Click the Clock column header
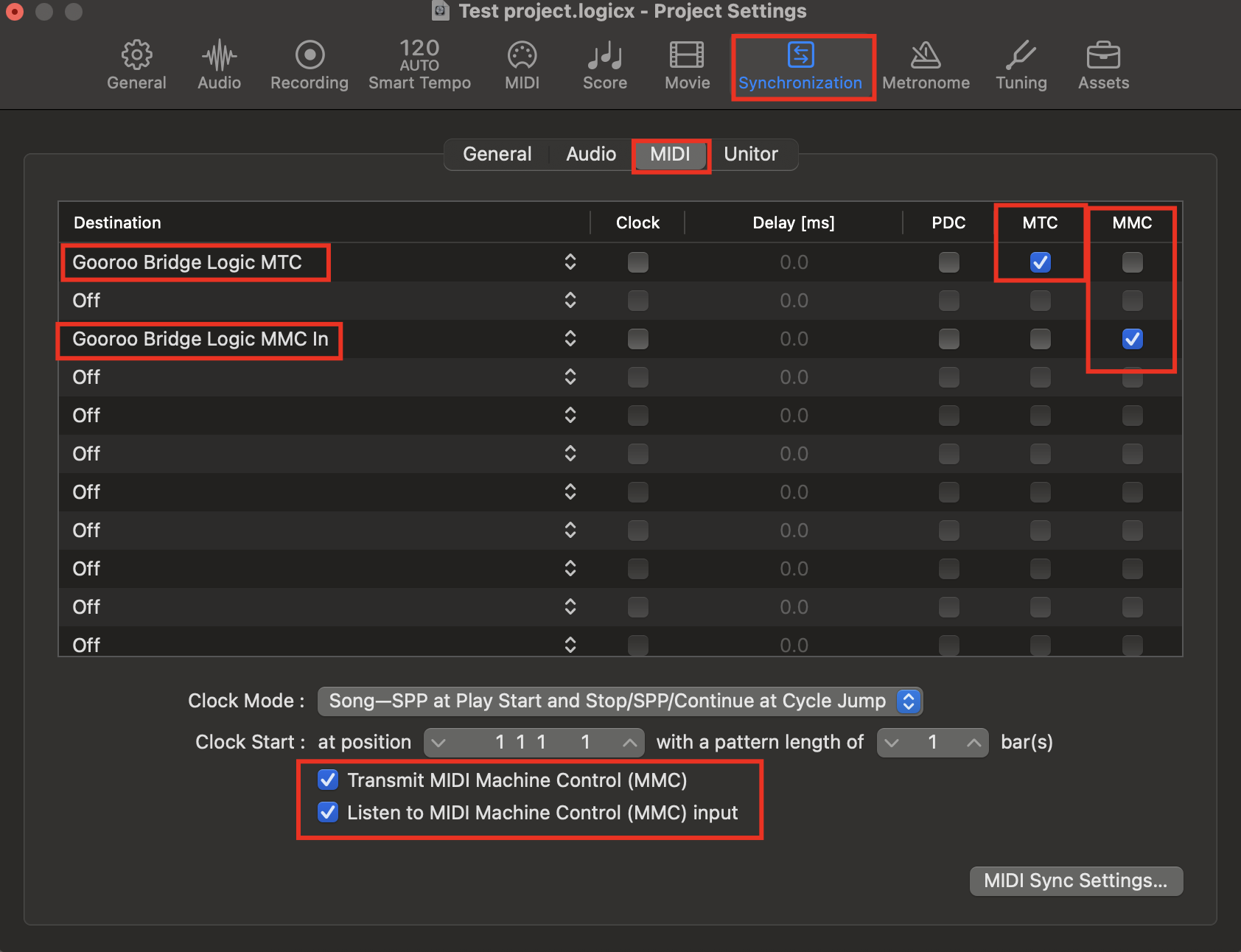 [x=638, y=223]
